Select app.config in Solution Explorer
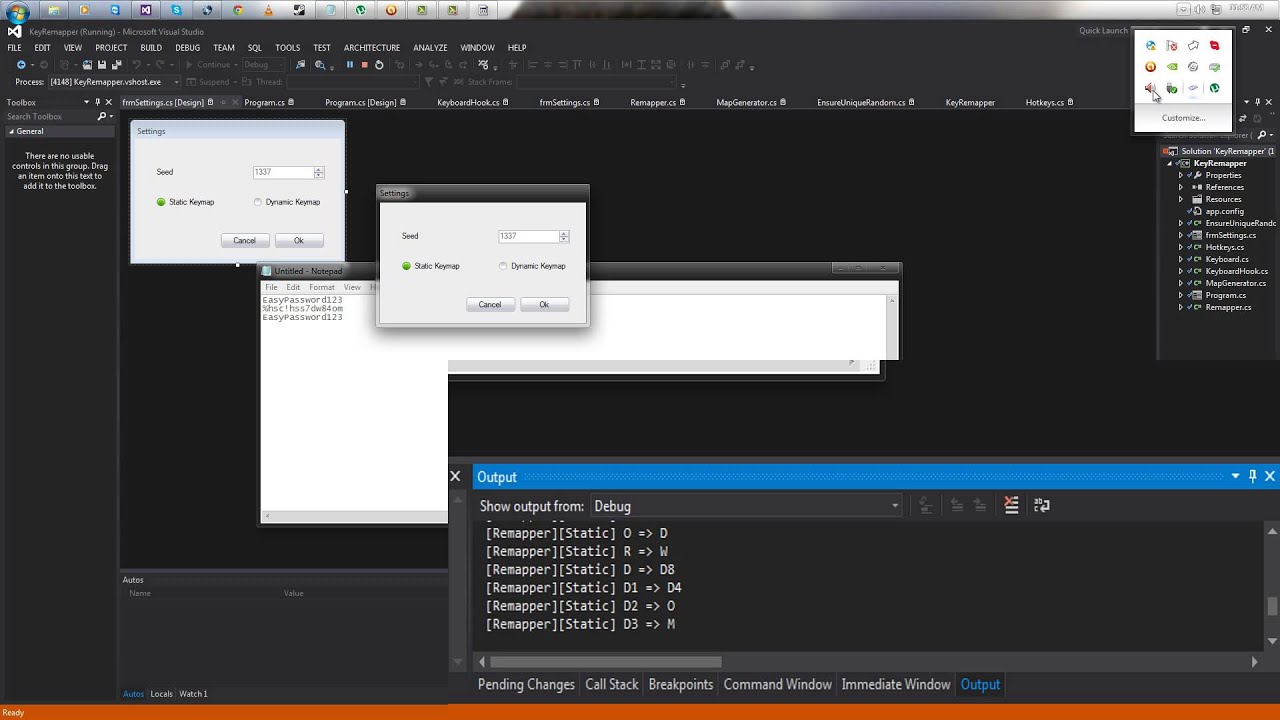The height and width of the screenshot is (720, 1280). (1224, 211)
